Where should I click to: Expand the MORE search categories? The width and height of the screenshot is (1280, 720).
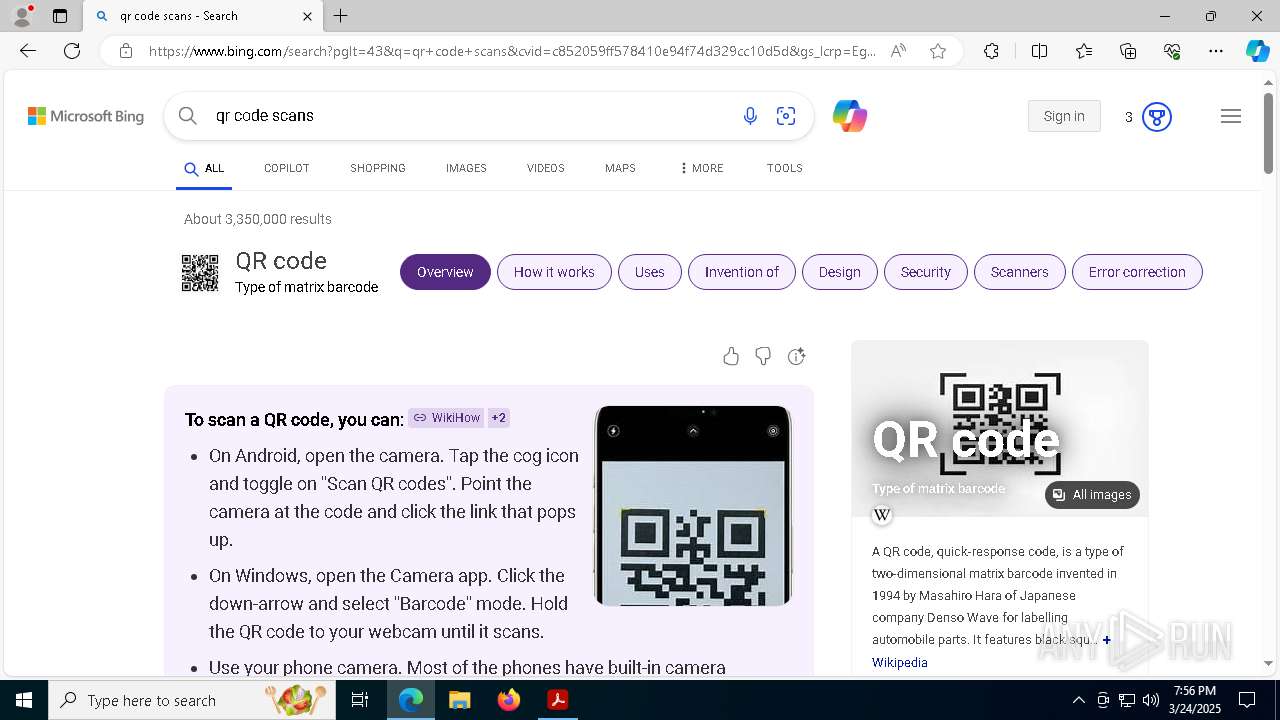pyautogui.click(x=701, y=168)
